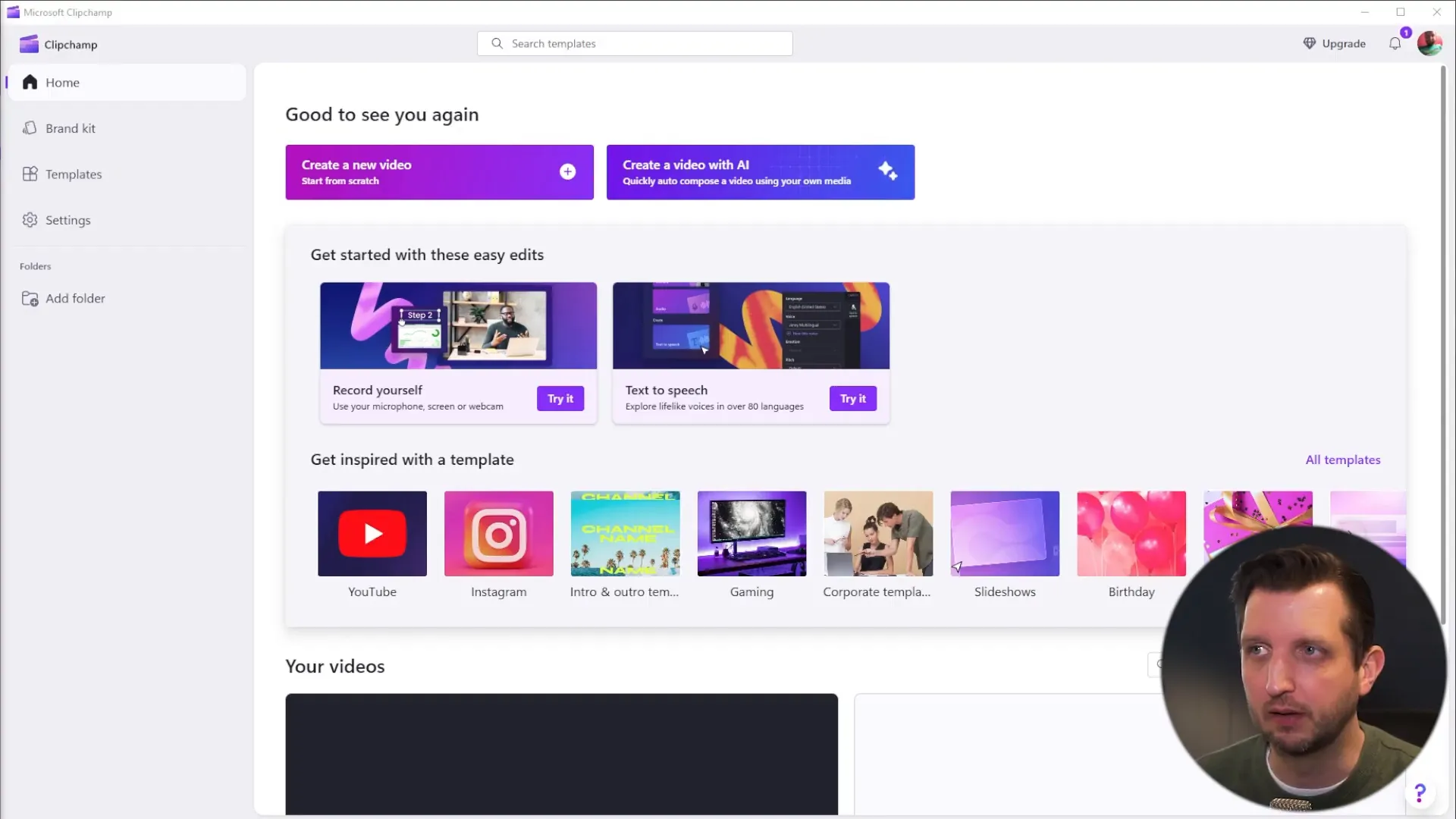
Task: Click the Add folder icon
Action: pyautogui.click(x=30, y=299)
